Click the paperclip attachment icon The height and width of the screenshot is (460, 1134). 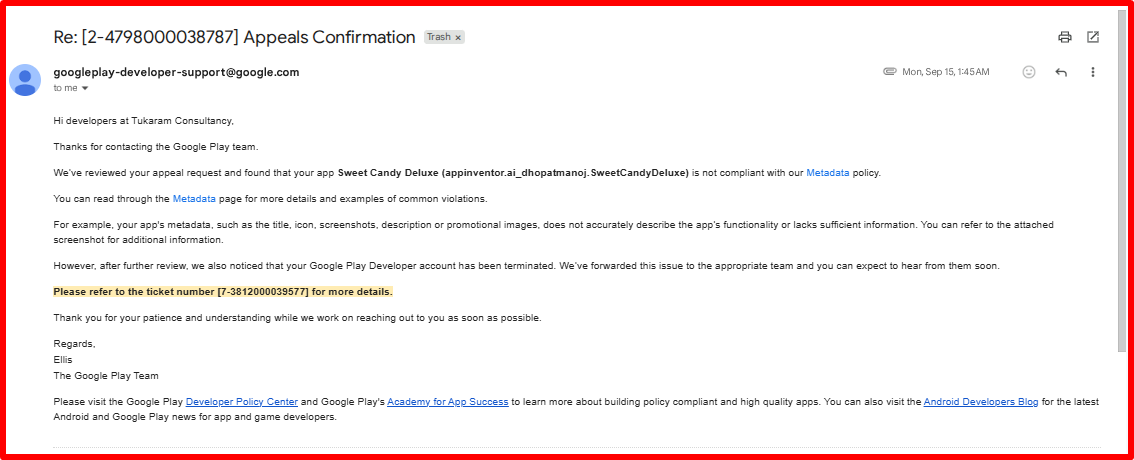point(889,72)
